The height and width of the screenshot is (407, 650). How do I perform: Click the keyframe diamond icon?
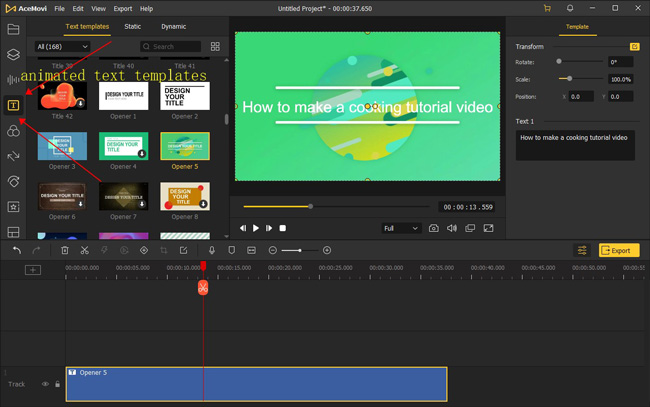click(x=144, y=250)
